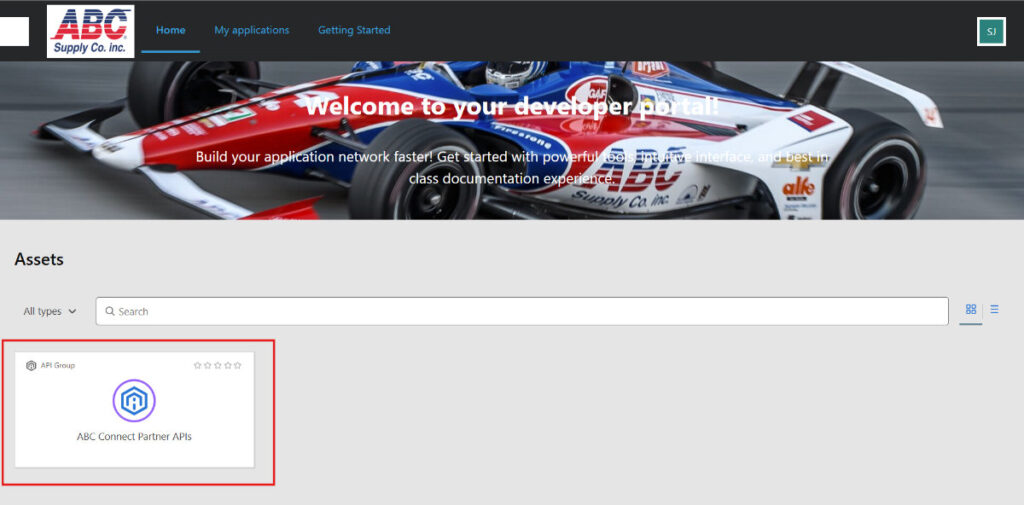1024x505 pixels.
Task: Click the API Group hexagon icon
Action: click(31, 365)
